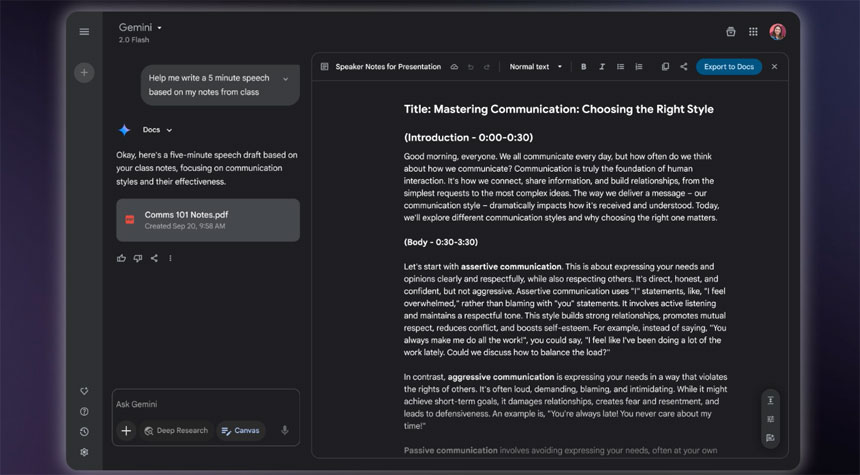Share the Gemini response

pos(154,258)
